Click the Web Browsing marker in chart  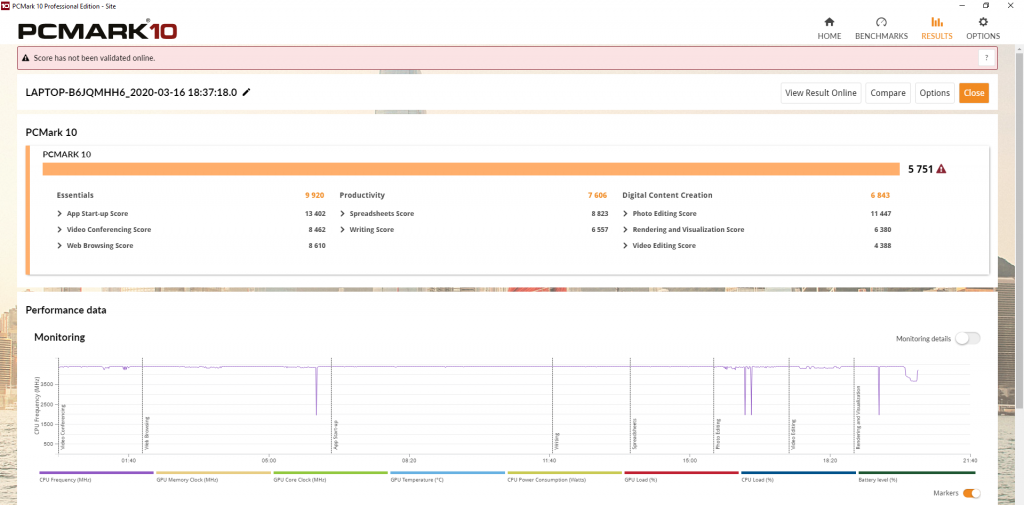coord(147,434)
